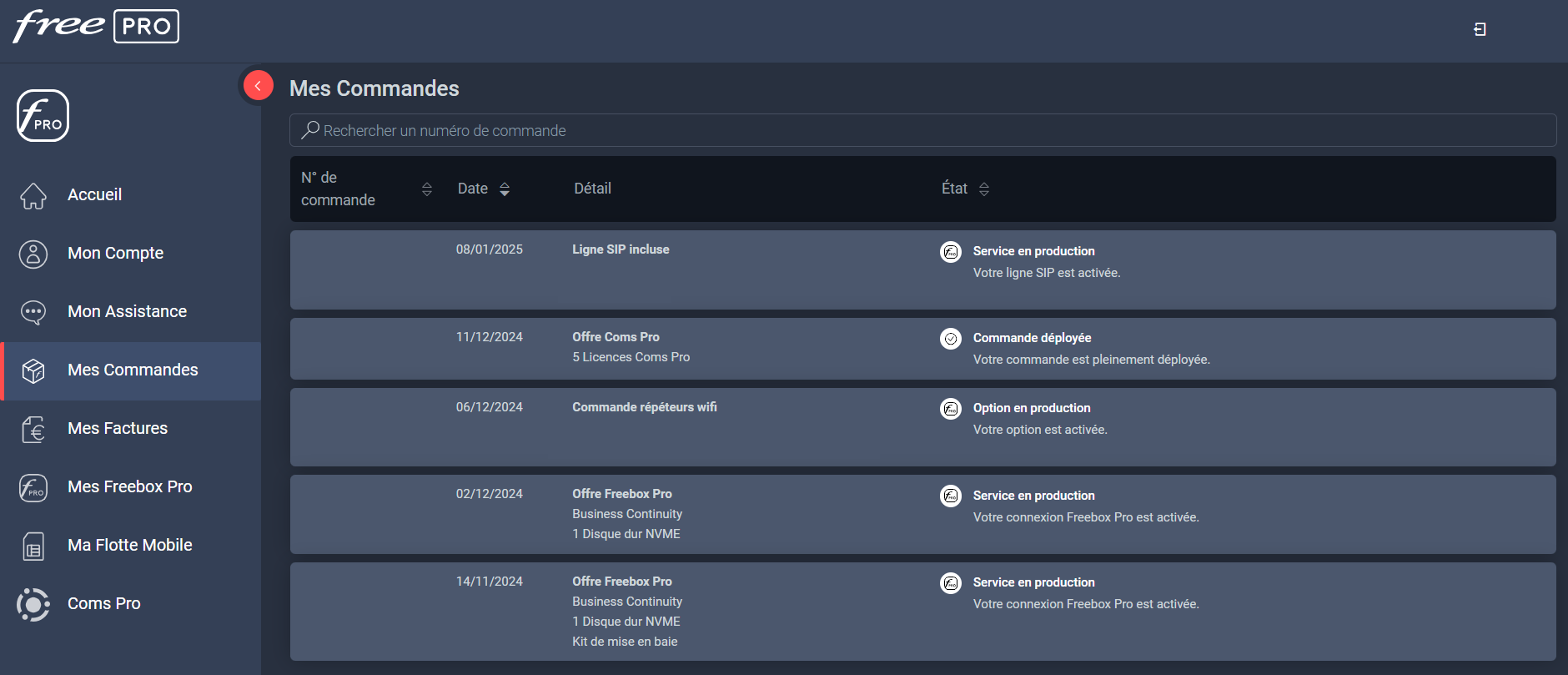Select Mes Commandes in sidebar
Viewport: 1568px width, 675px height.
click(x=131, y=370)
